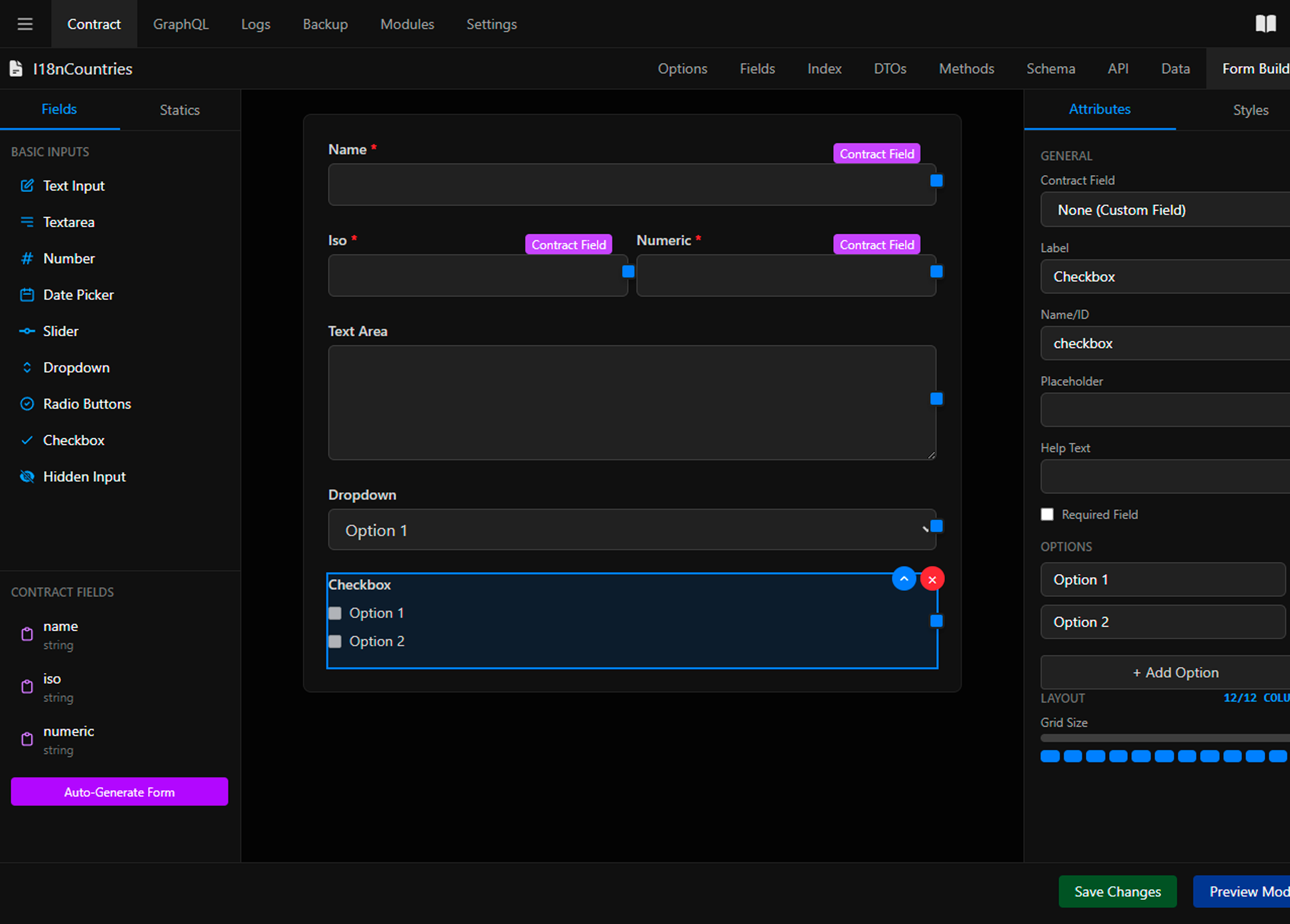This screenshot has width=1290, height=924.
Task: Go to the DTOs tab
Action: pos(890,69)
